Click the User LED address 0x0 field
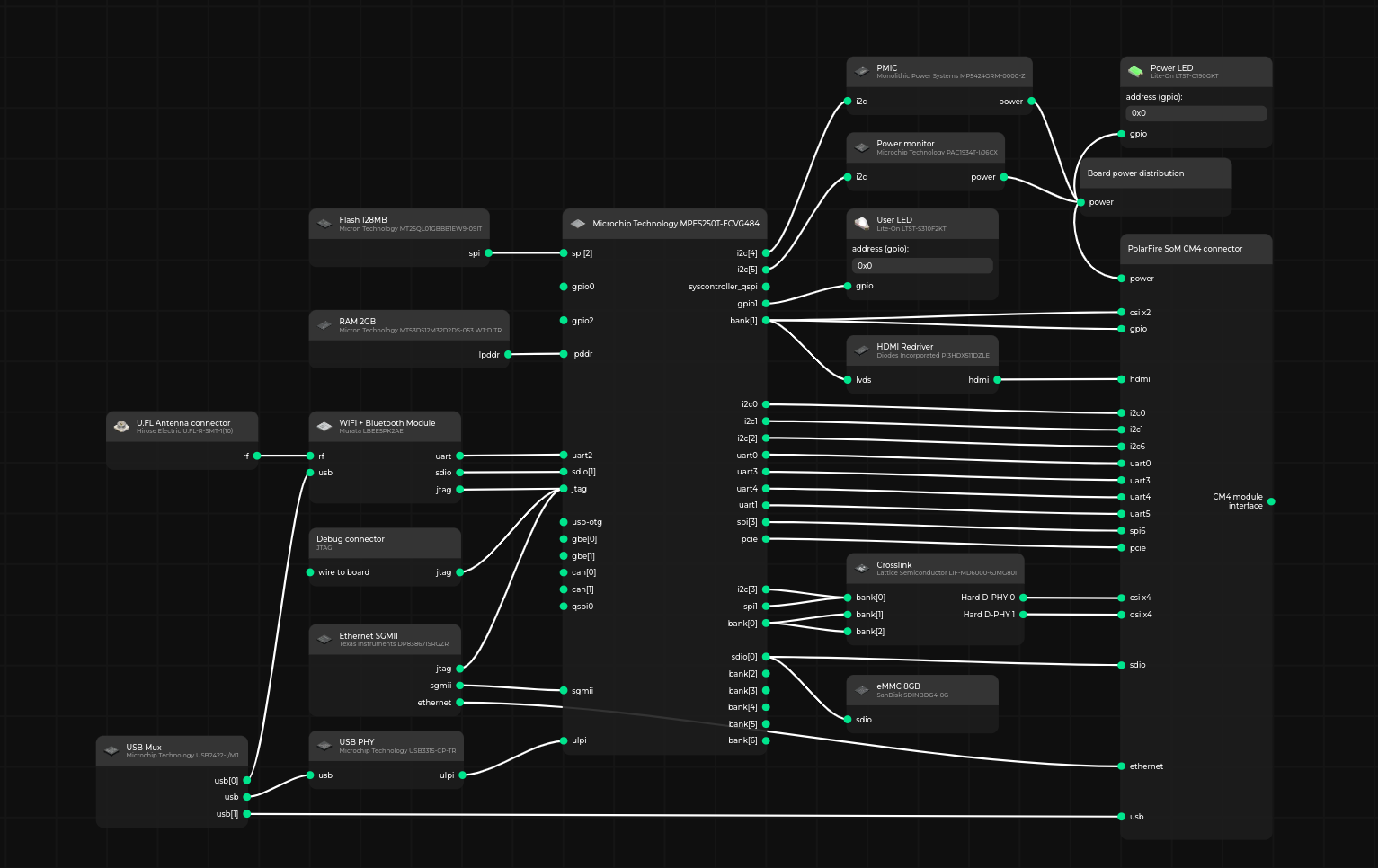The image size is (1378, 868). 922,266
